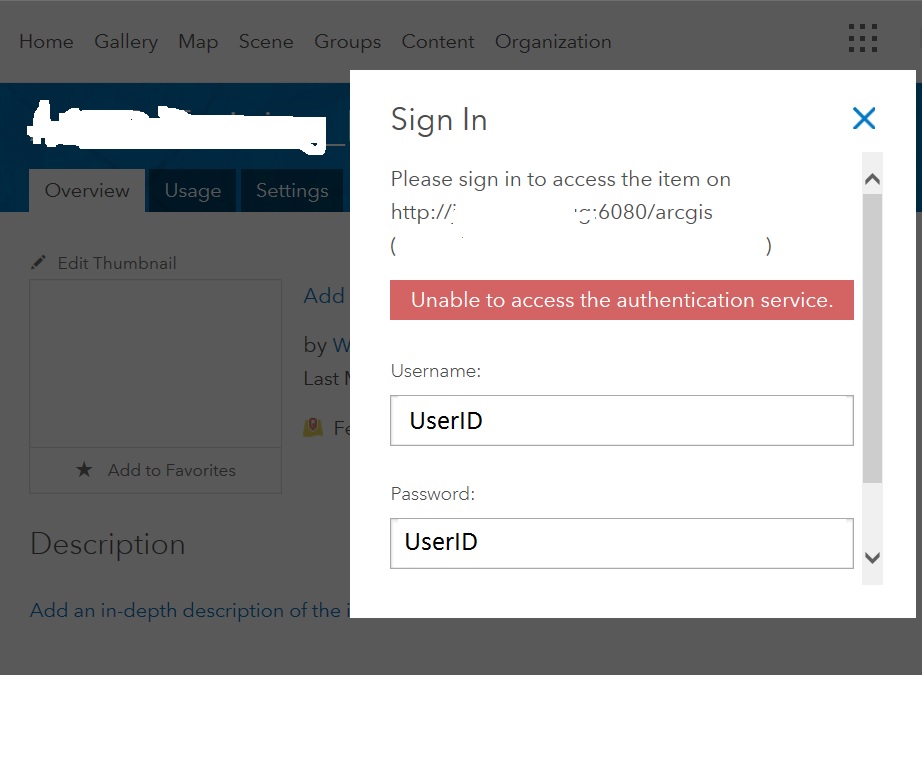Navigate to Scene
The height and width of the screenshot is (767, 922).
pos(266,41)
